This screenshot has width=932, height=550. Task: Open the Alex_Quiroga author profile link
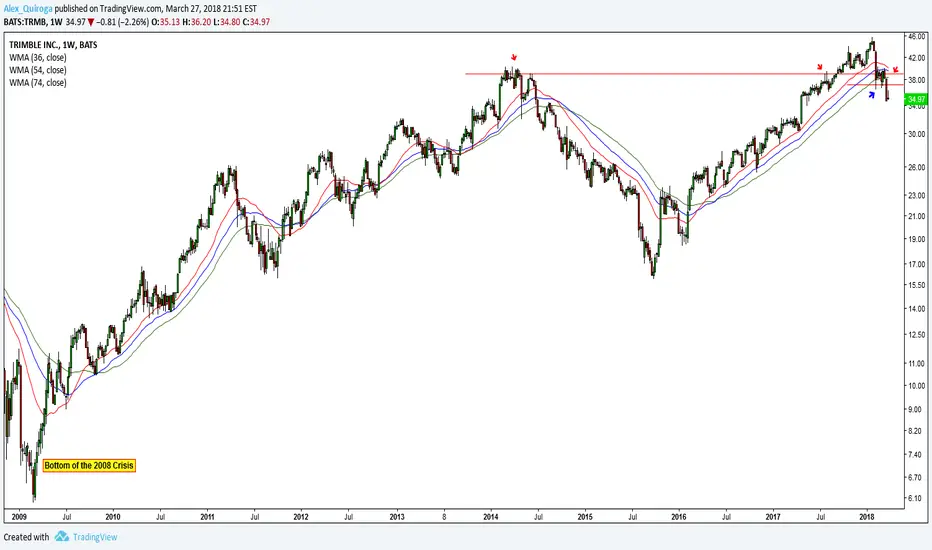click(28, 10)
